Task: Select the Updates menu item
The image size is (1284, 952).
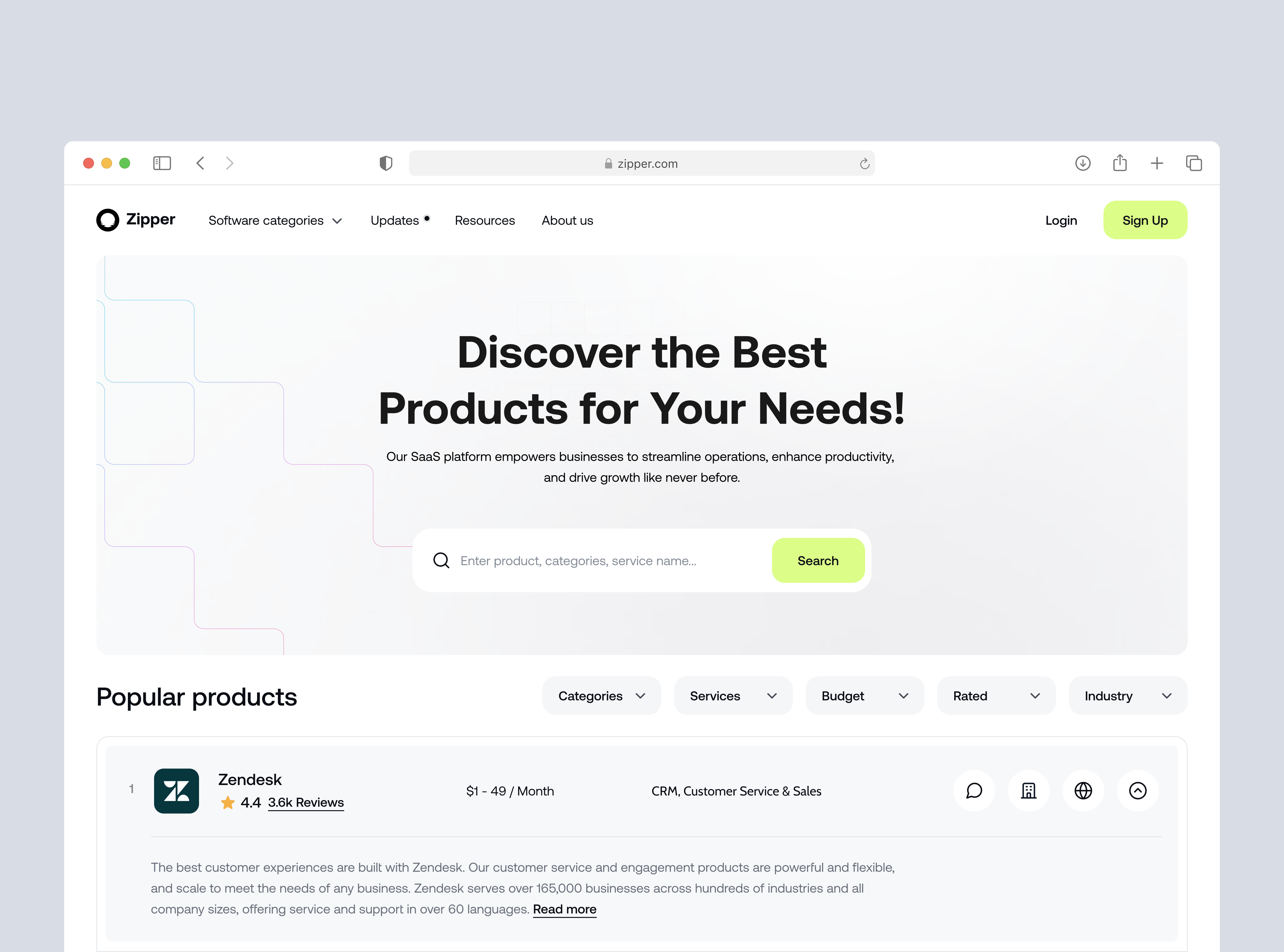Action: pos(395,220)
